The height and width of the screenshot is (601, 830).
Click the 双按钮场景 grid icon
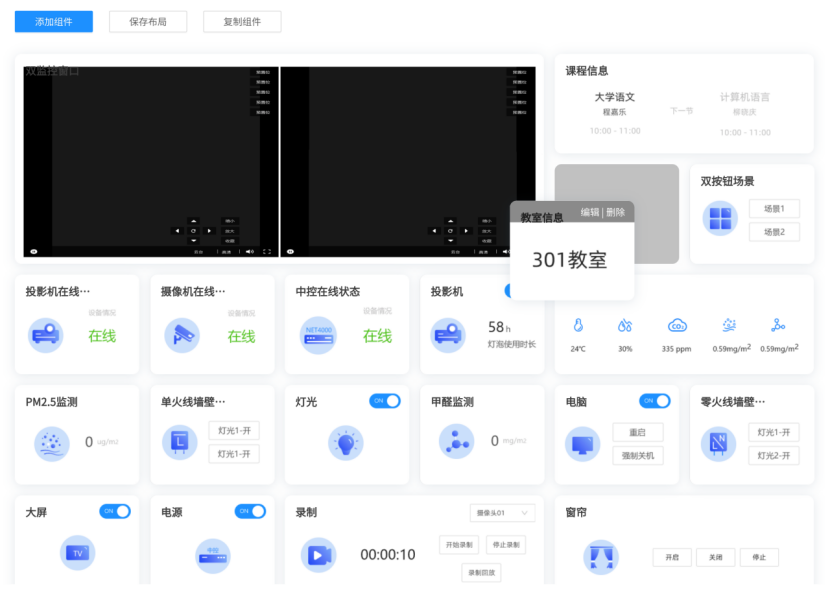click(720, 218)
